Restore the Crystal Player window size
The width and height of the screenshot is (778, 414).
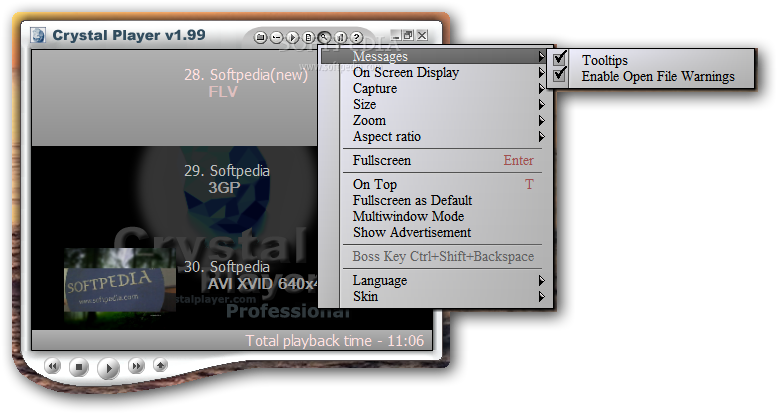408,35
